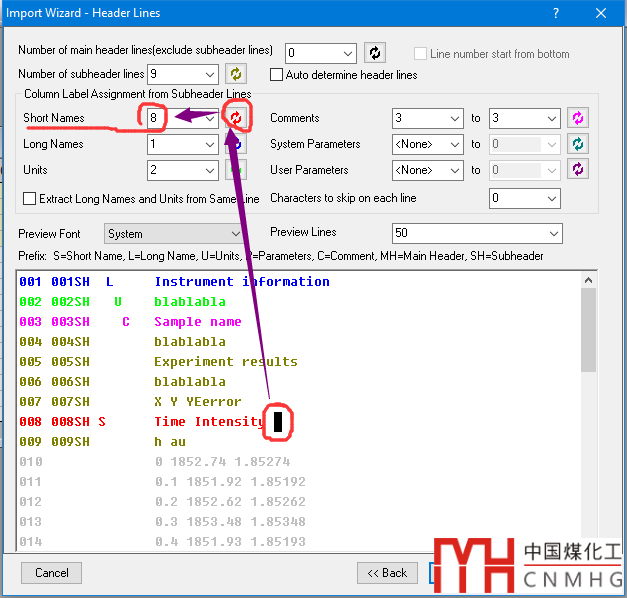Open the Units line dropdown
The image size is (627, 598).
(209, 170)
